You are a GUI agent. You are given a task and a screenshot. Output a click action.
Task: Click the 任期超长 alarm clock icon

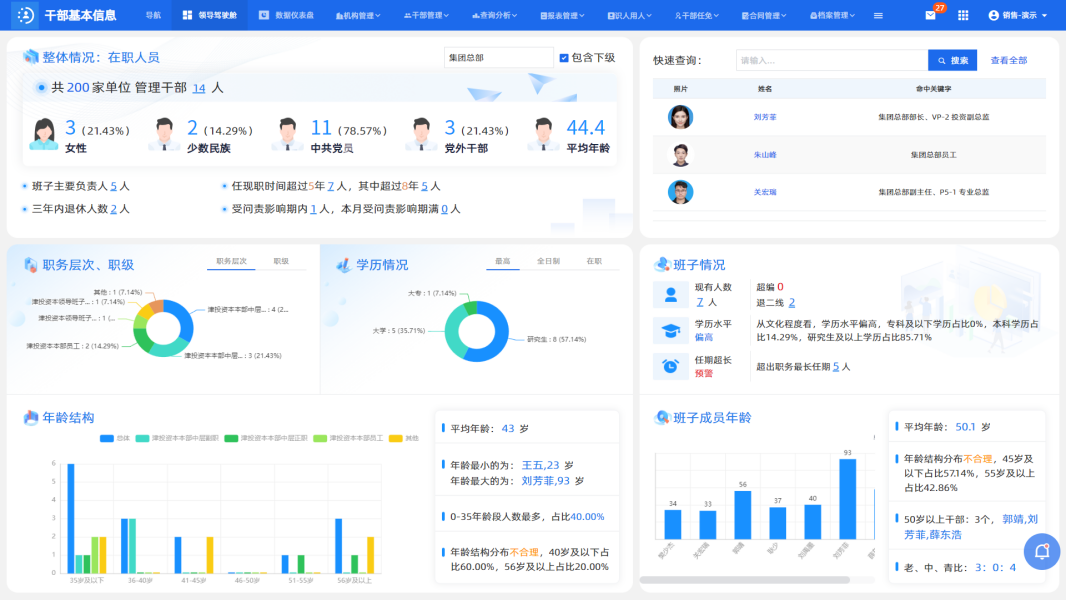(667, 366)
